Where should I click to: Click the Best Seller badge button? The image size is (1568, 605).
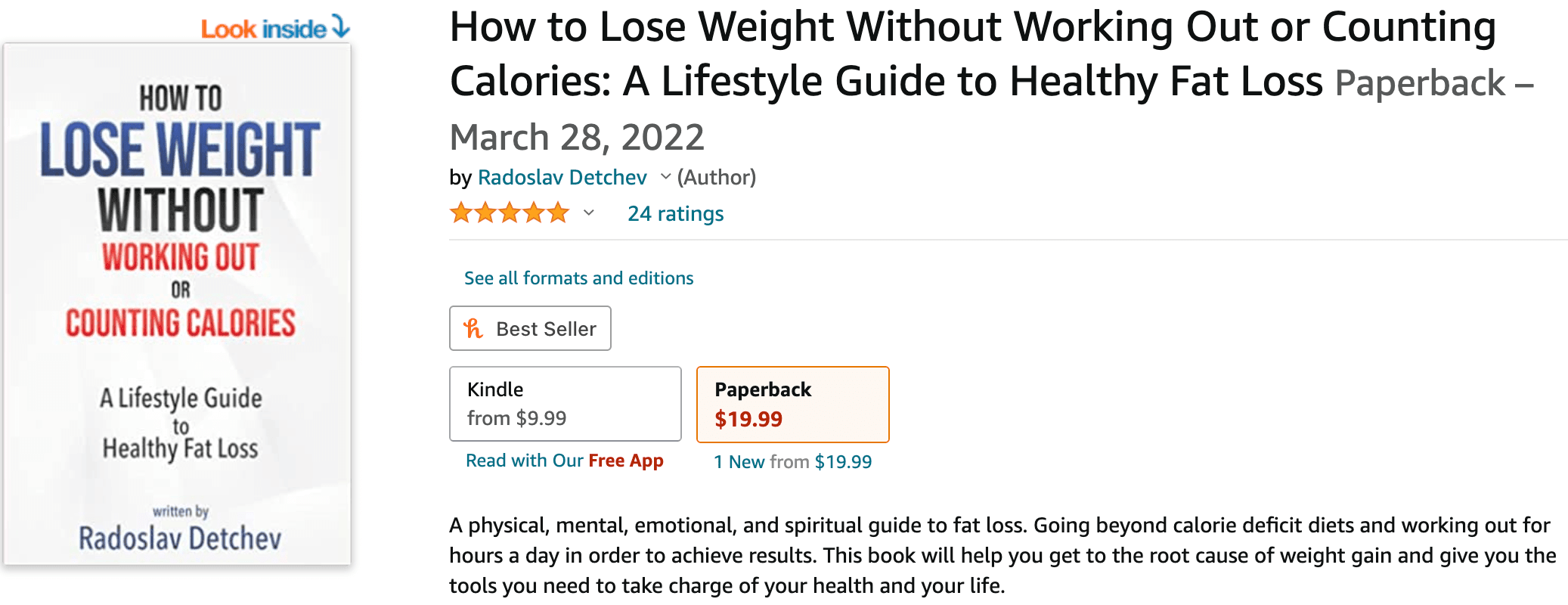530,328
